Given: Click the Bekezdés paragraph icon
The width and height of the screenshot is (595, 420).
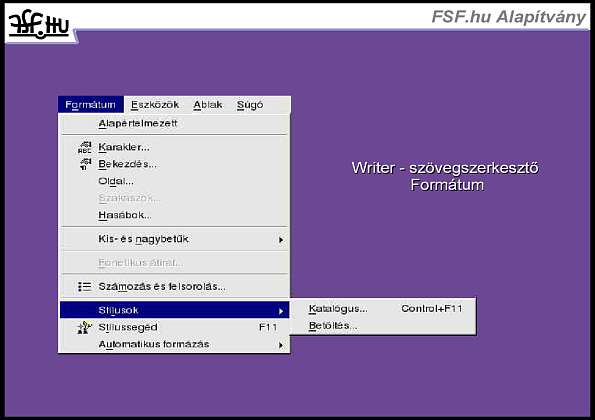Looking at the screenshot, I should (85, 164).
